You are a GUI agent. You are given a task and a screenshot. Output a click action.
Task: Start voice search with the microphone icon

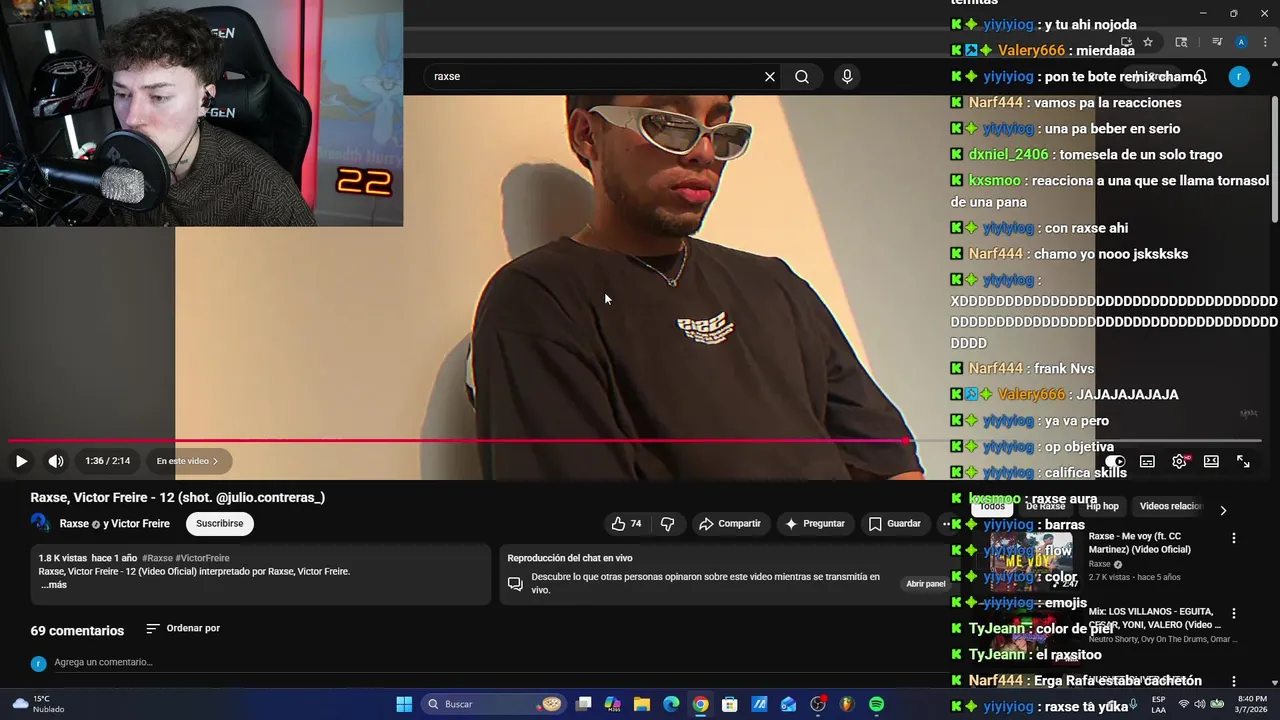(847, 76)
